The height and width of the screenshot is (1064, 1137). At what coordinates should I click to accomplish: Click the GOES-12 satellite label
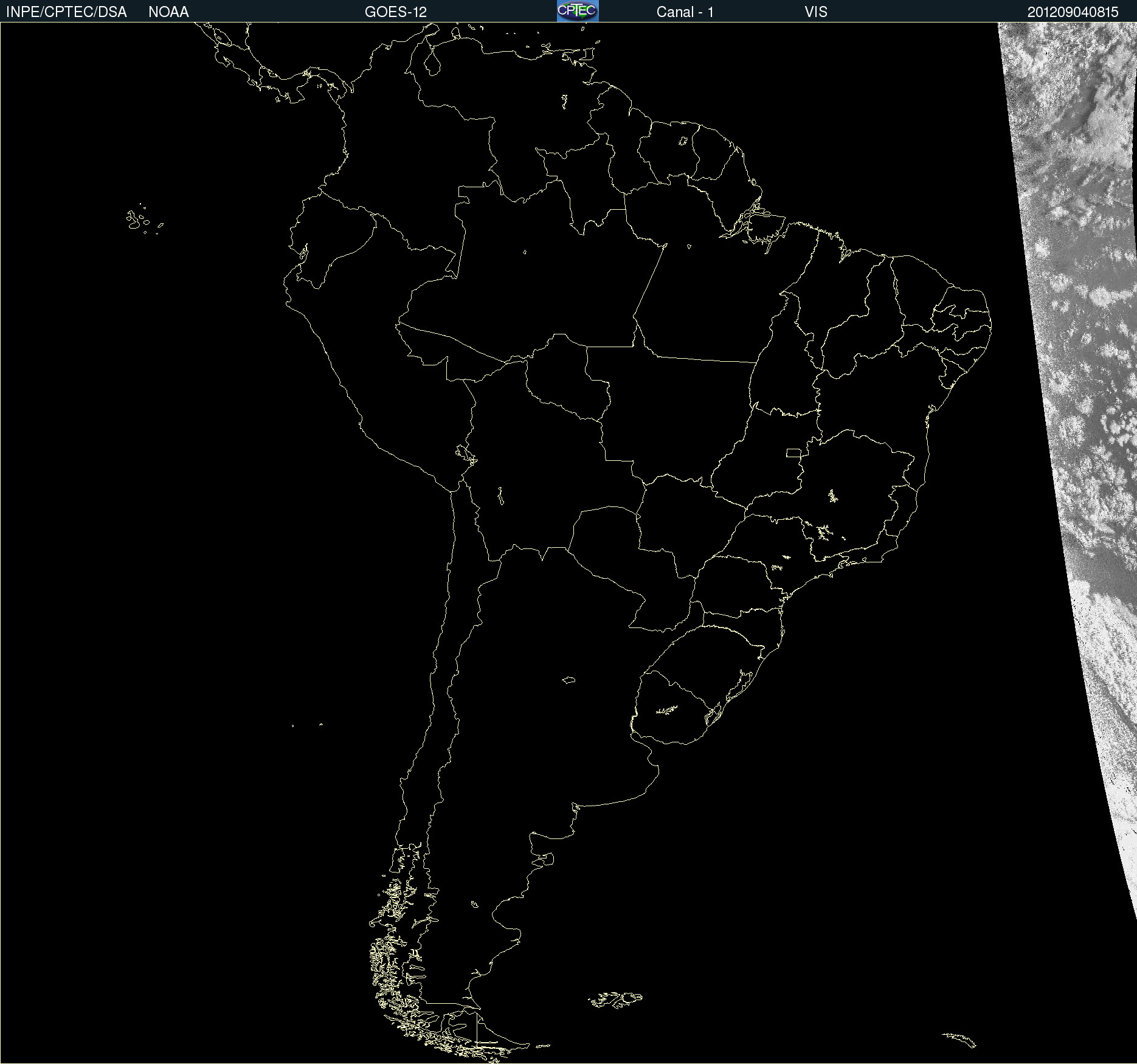pos(396,12)
